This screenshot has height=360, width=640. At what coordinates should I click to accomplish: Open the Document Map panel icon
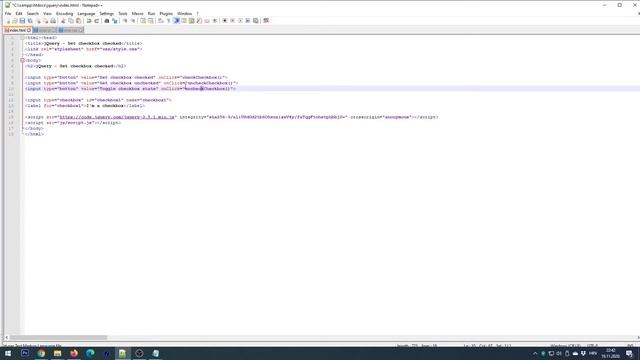pyautogui.click(x=191, y=21)
